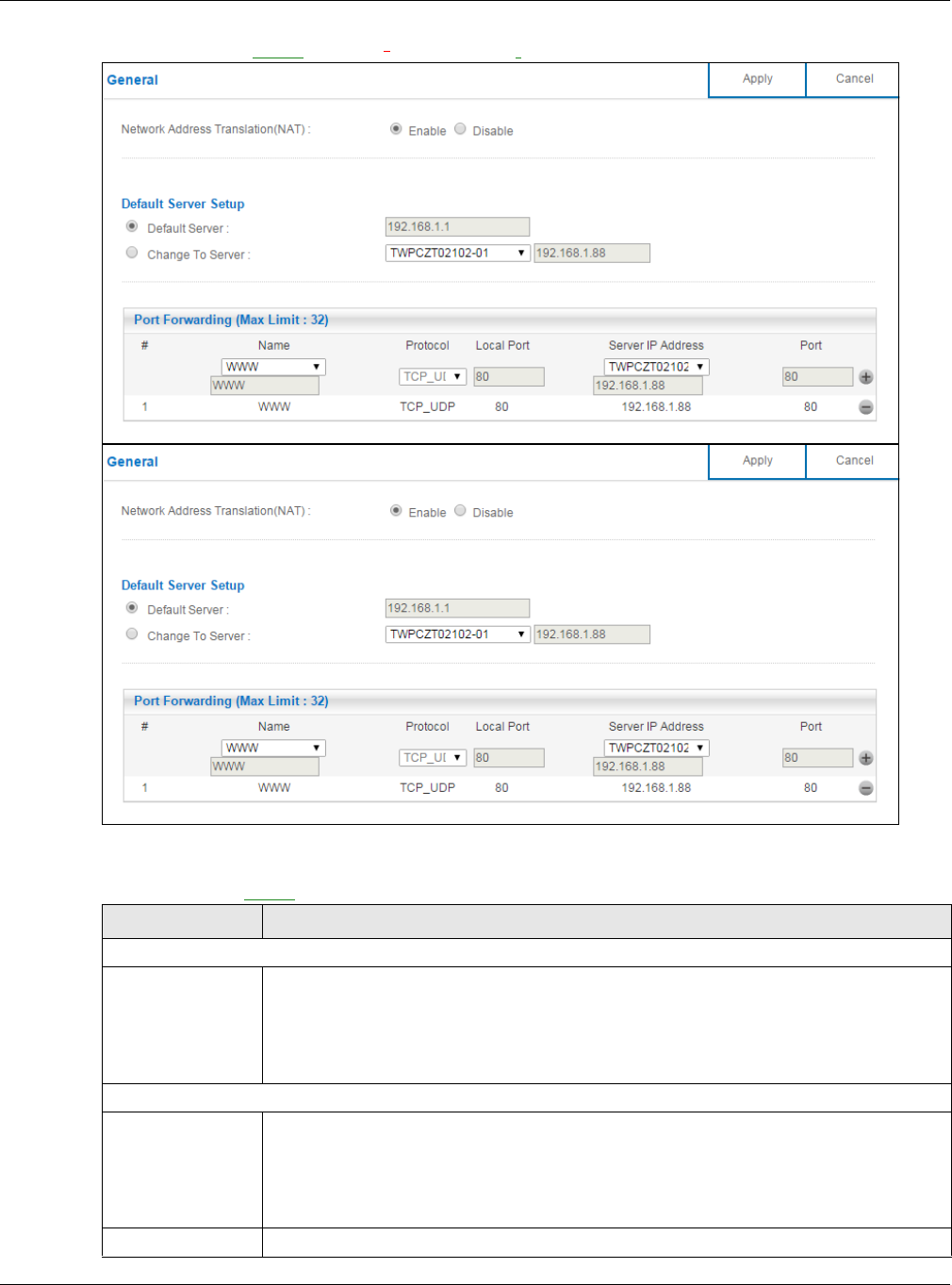
Task: Click Server IP Address input field, upper panel
Action: point(648,386)
